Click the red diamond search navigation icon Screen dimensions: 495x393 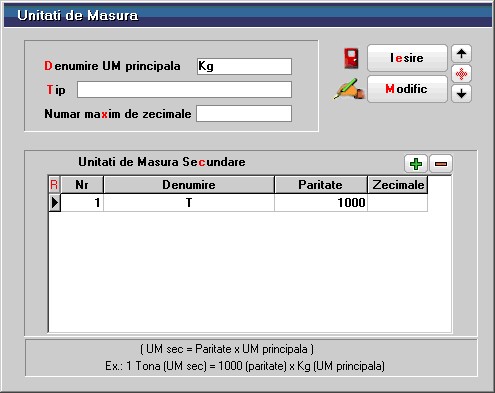coord(461,74)
